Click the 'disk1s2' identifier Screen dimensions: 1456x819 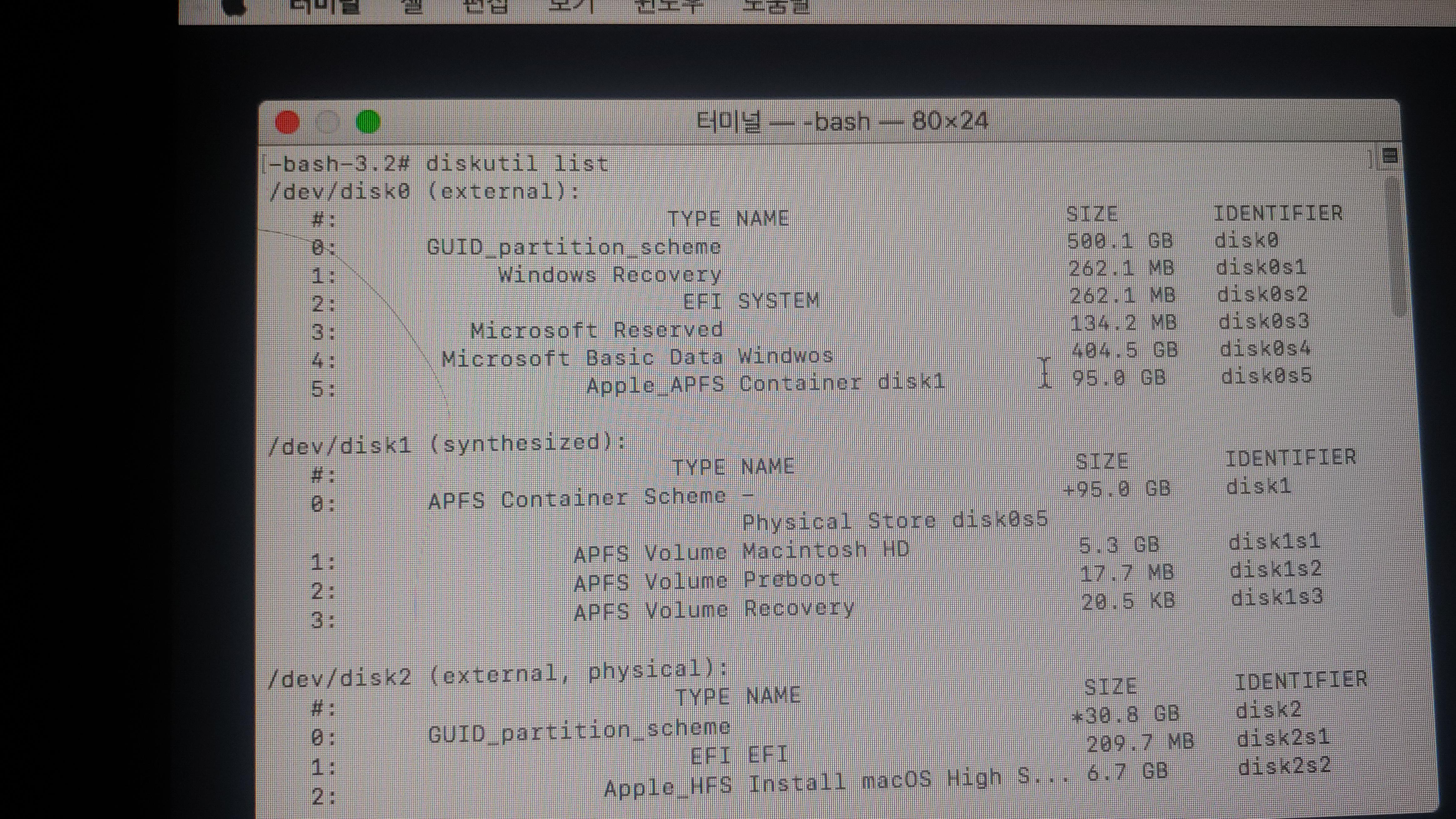[x=1276, y=570]
